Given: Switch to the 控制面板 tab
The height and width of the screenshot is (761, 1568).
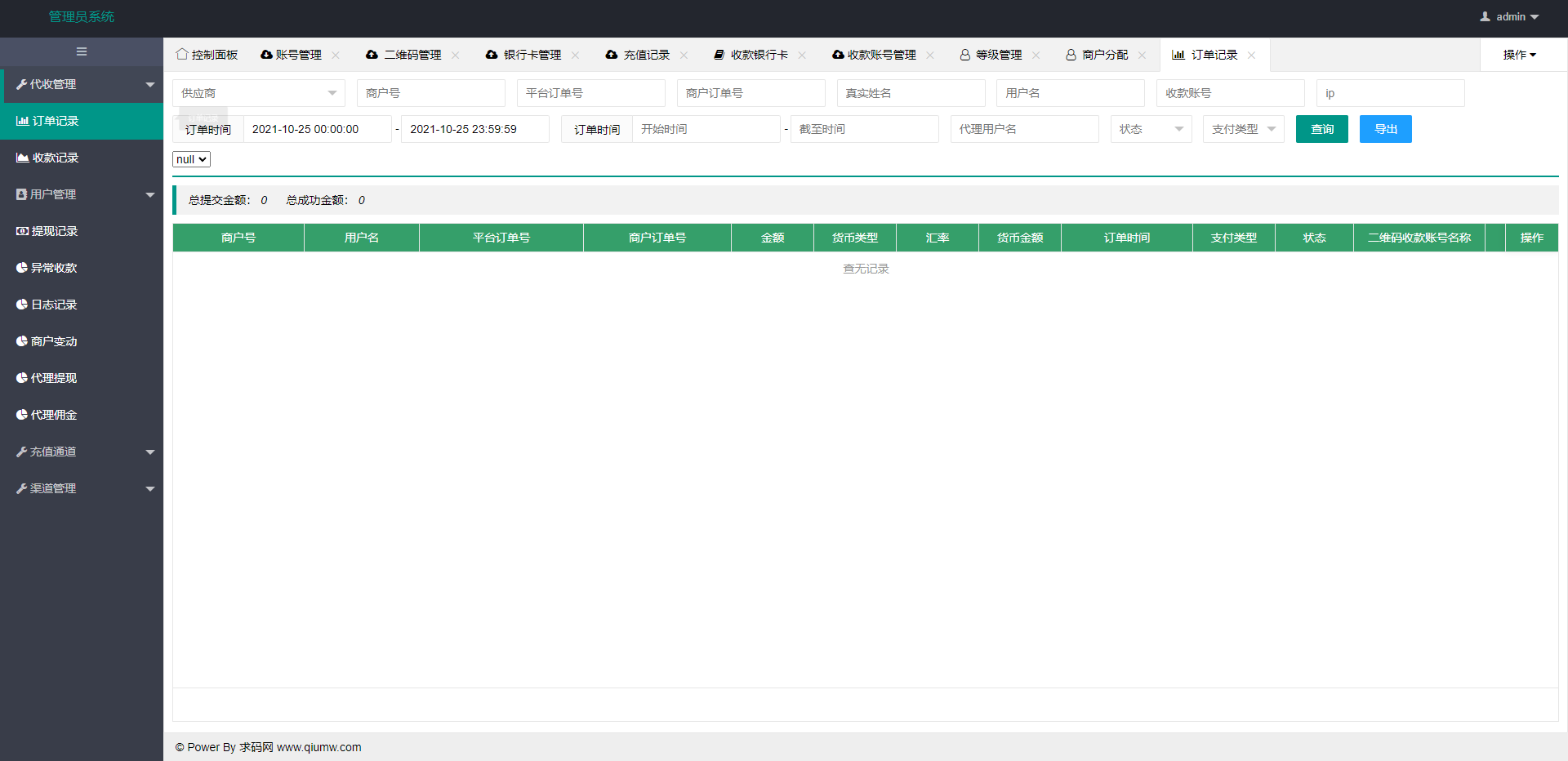Looking at the screenshot, I should click(x=207, y=55).
